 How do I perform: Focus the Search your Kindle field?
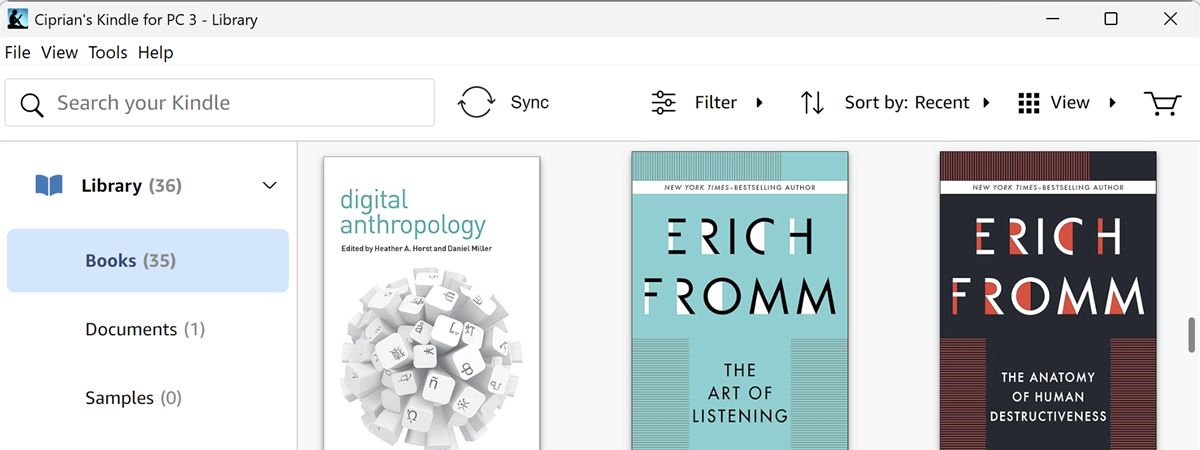click(220, 103)
